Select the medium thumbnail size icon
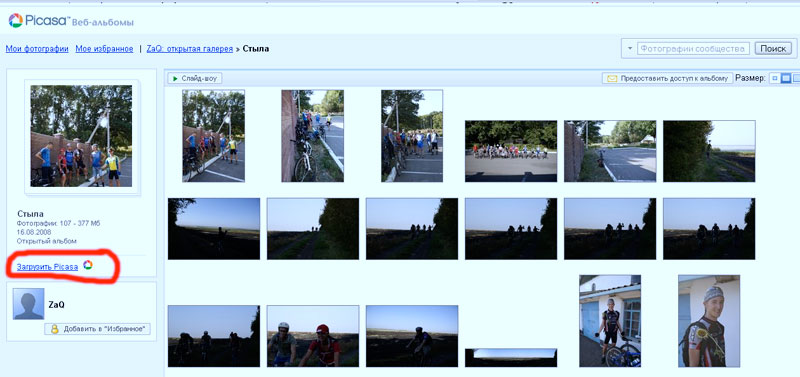The image size is (800, 377). coord(786,79)
